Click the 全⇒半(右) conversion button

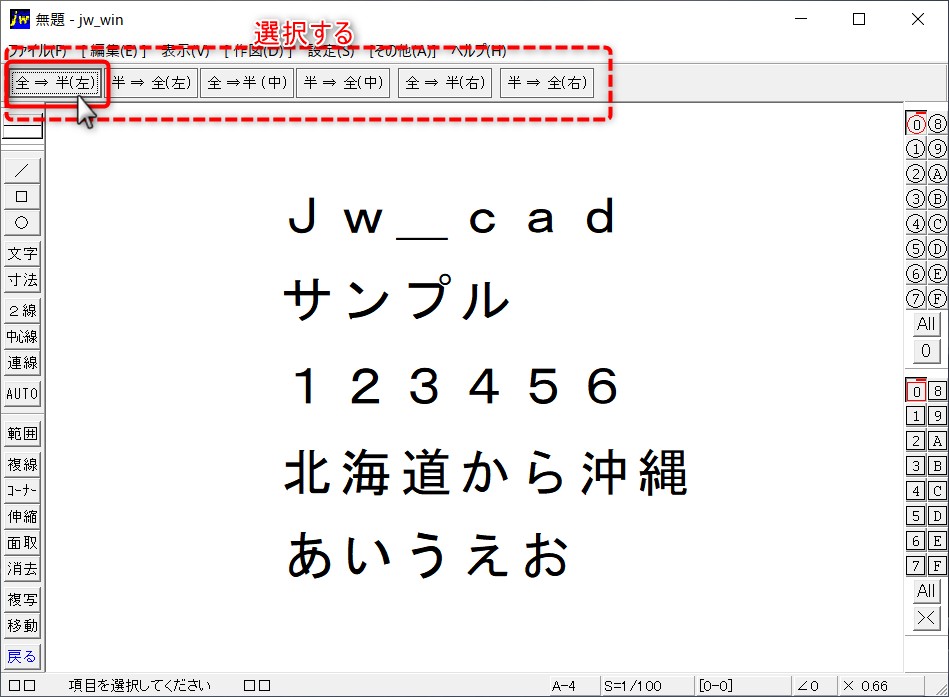[445, 83]
